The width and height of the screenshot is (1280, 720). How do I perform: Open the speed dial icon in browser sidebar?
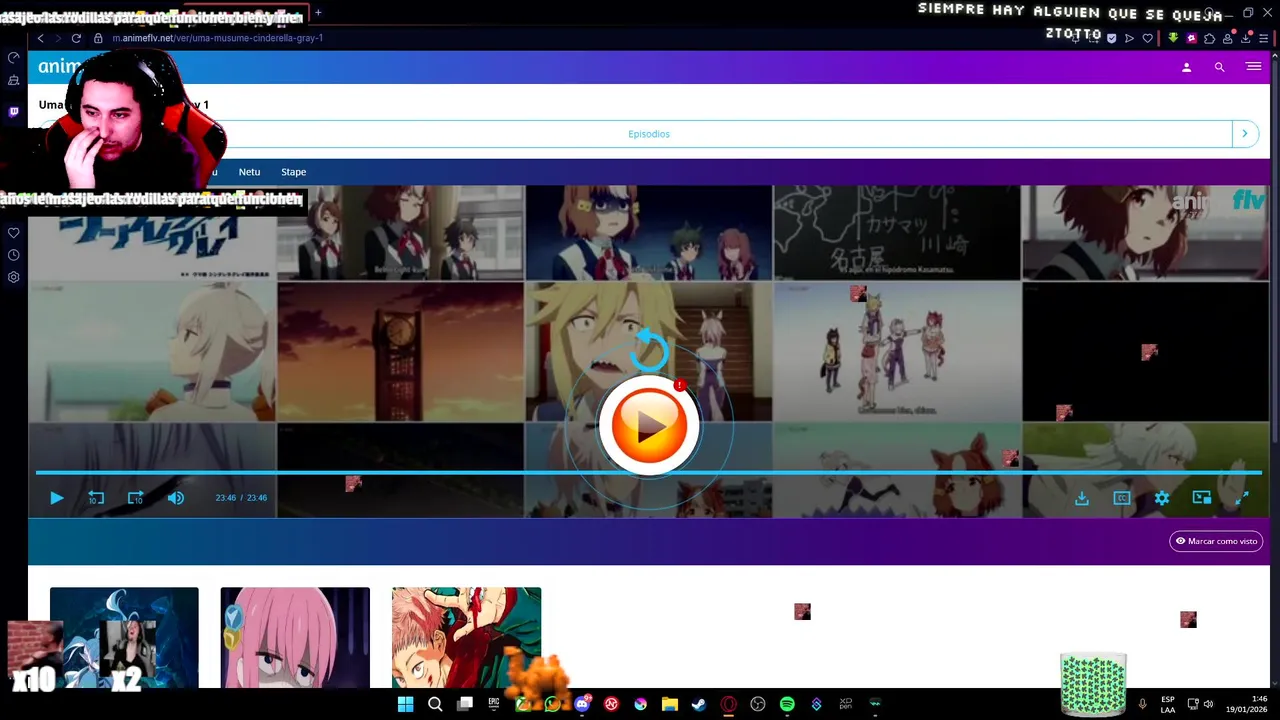coord(13,58)
